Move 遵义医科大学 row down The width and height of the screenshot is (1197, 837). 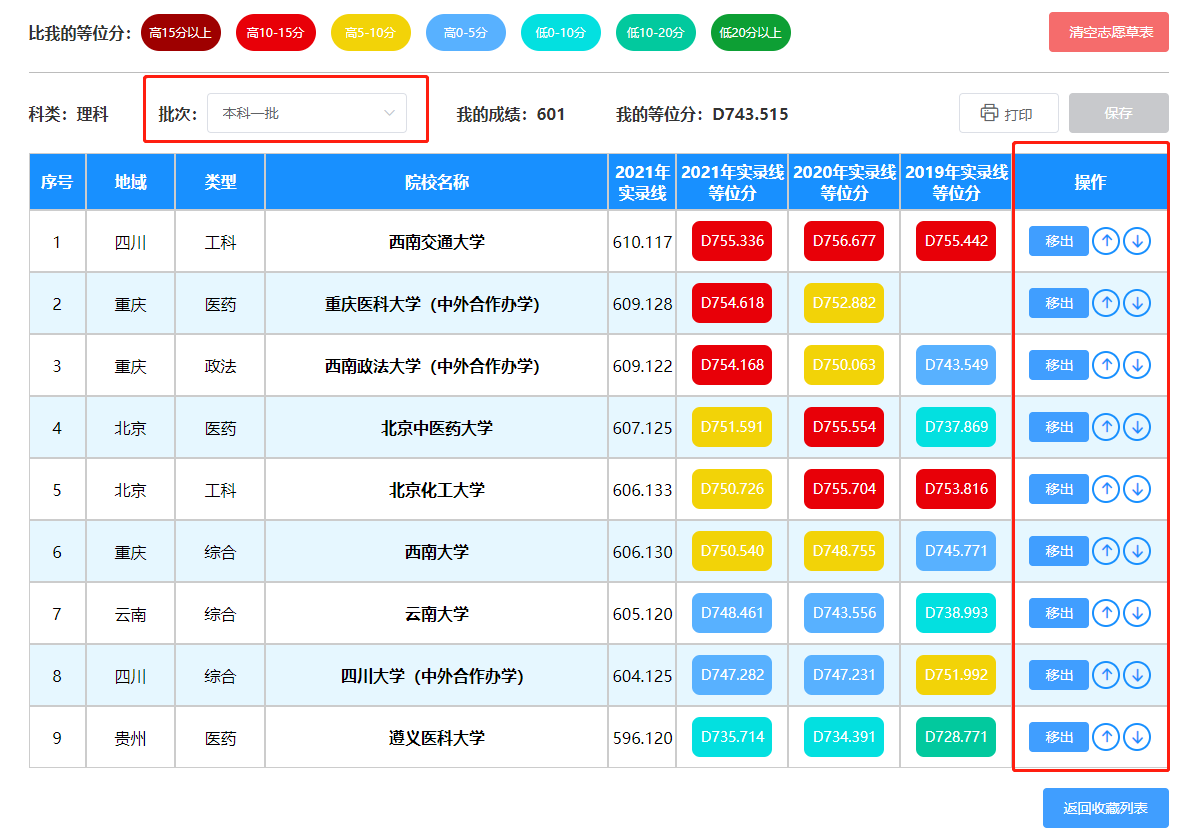1137,737
